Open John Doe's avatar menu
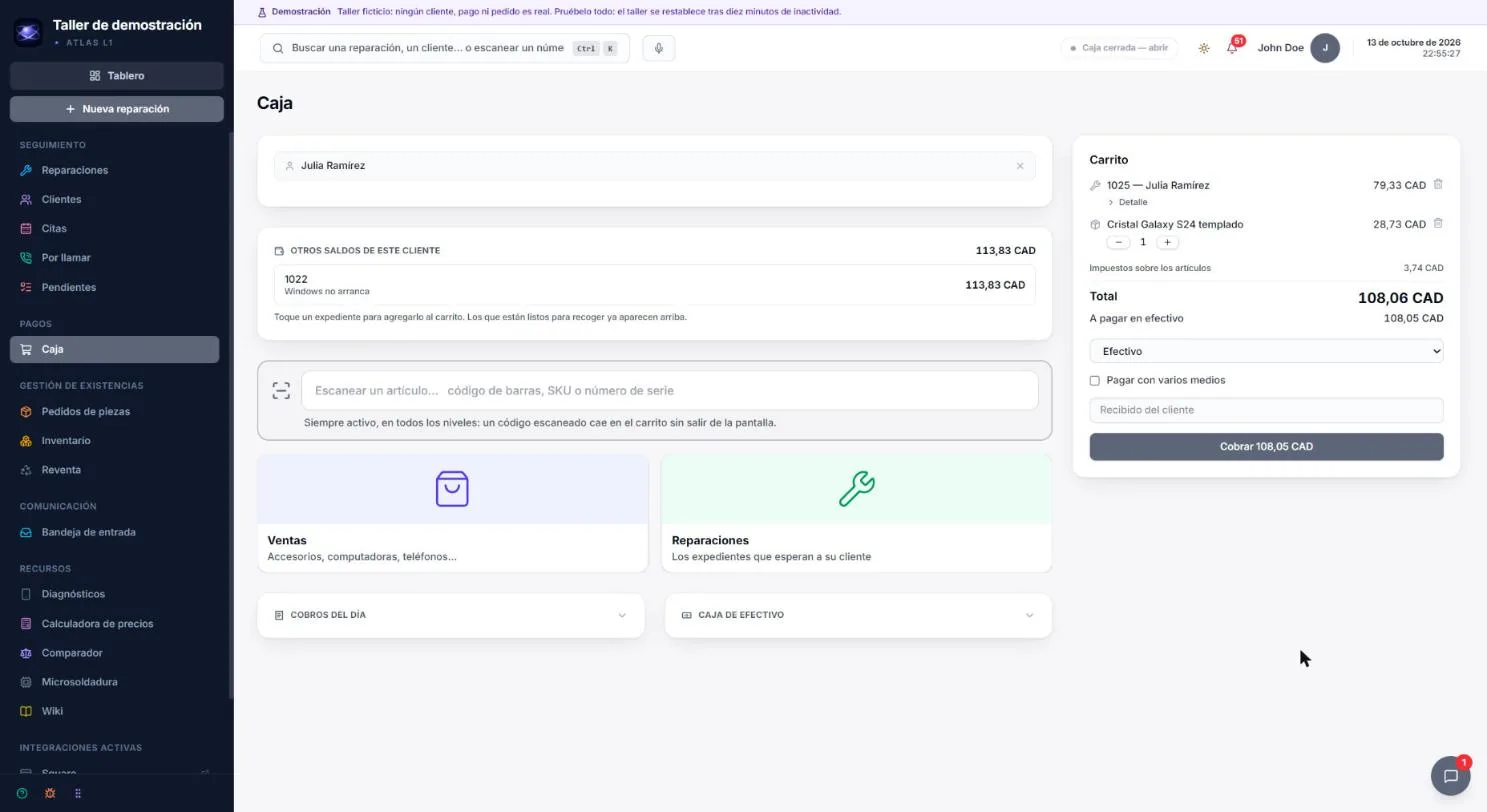Viewport: 1487px width, 812px height. click(x=1325, y=48)
